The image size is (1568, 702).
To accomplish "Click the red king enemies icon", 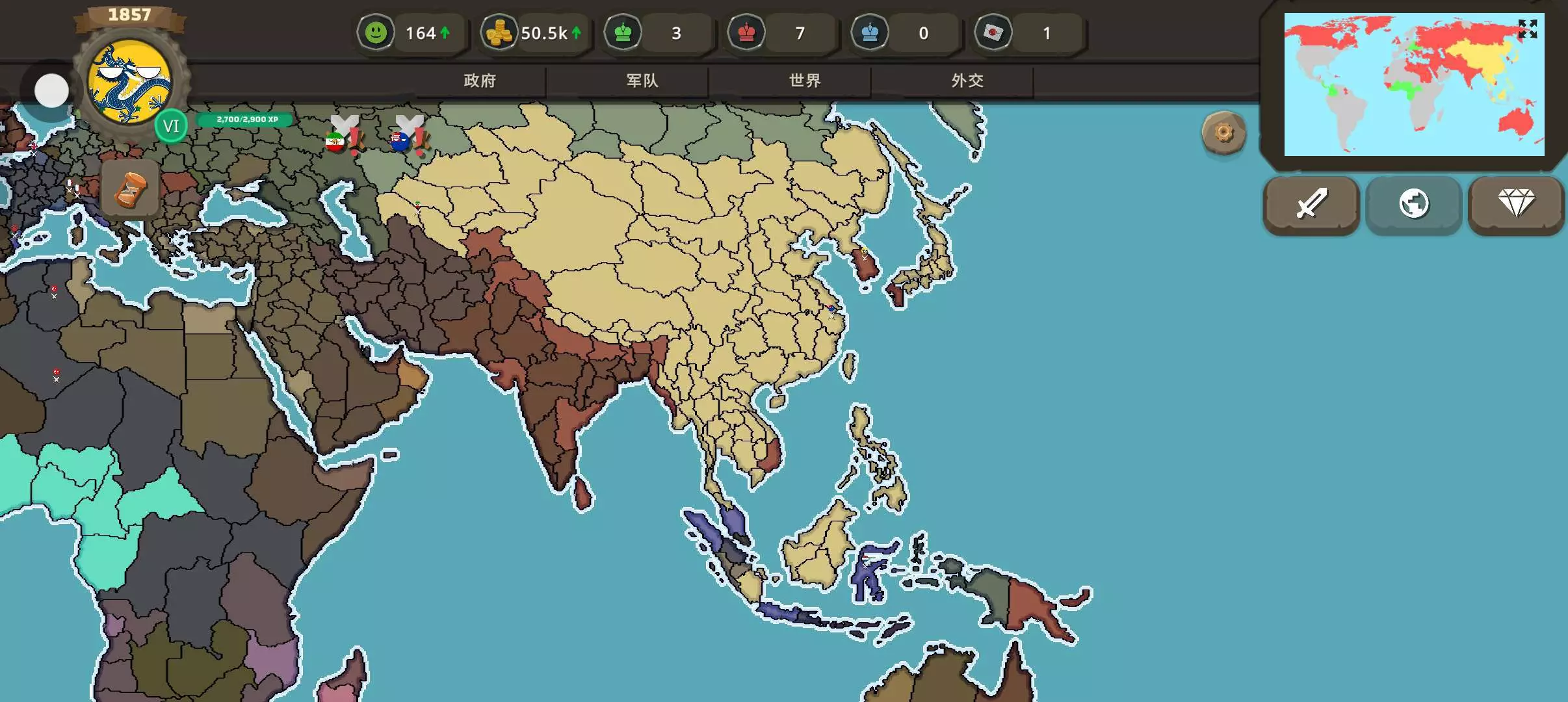I will pos(746,32).
